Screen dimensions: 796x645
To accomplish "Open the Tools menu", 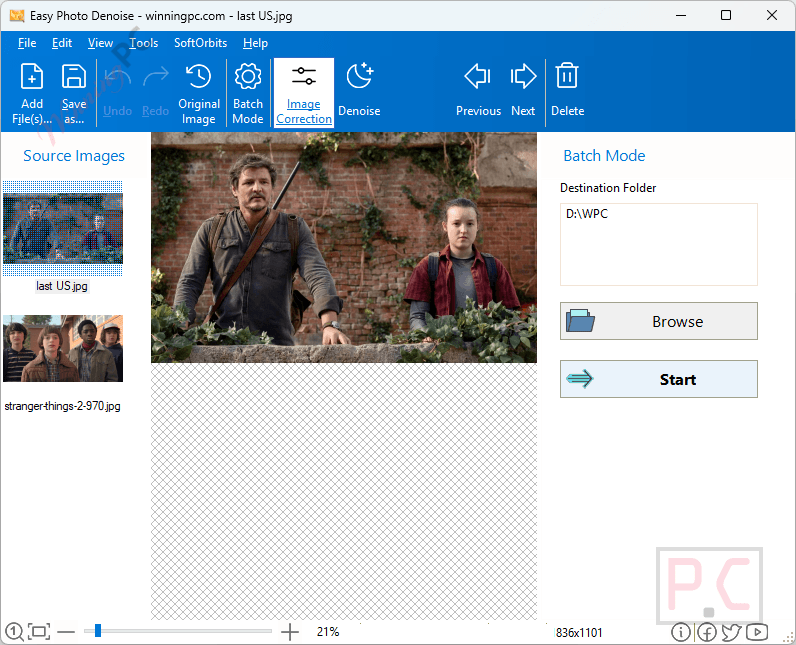I will [144, 43].
